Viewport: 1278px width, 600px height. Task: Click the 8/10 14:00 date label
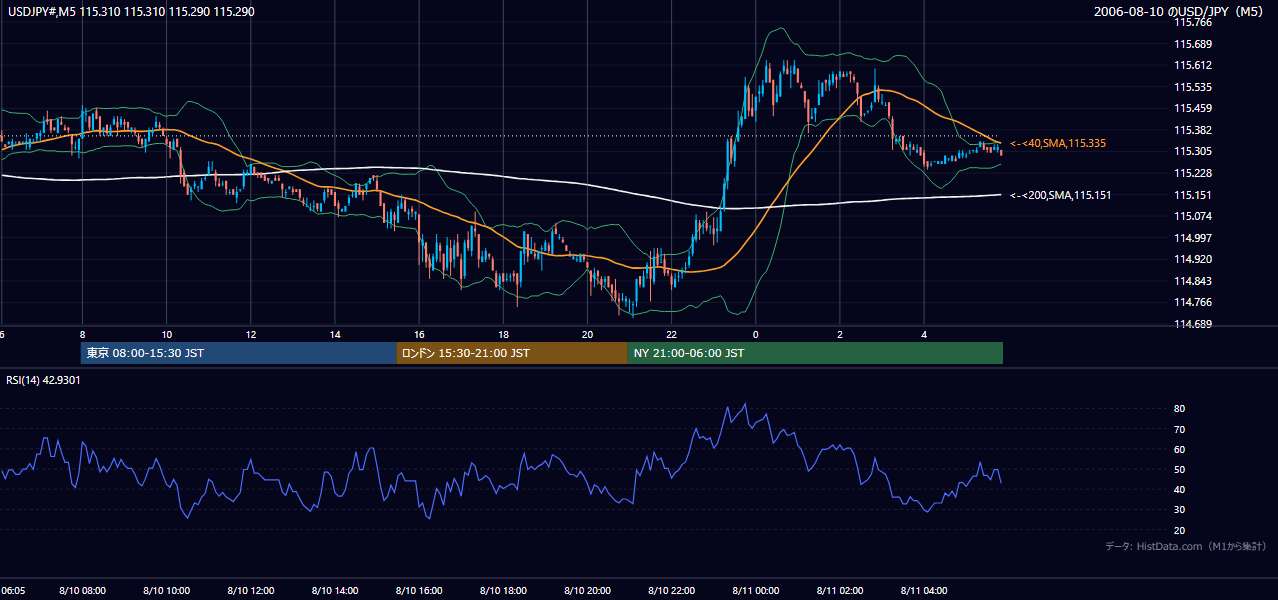[x=335, y=590]
